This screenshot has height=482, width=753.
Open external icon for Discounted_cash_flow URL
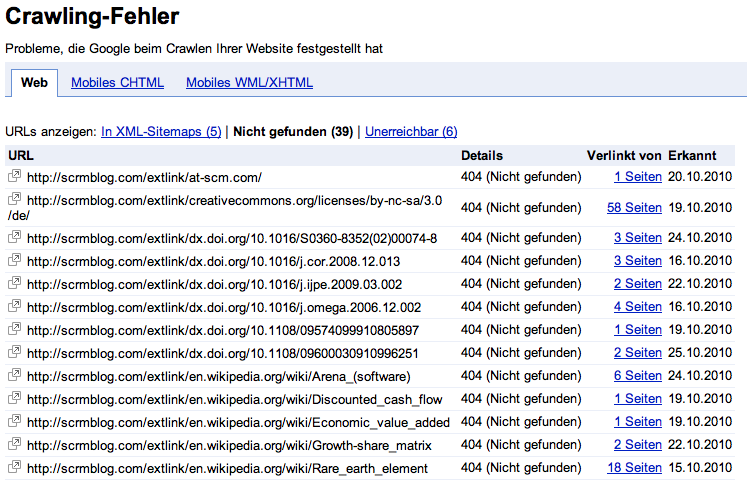[15, 399]
